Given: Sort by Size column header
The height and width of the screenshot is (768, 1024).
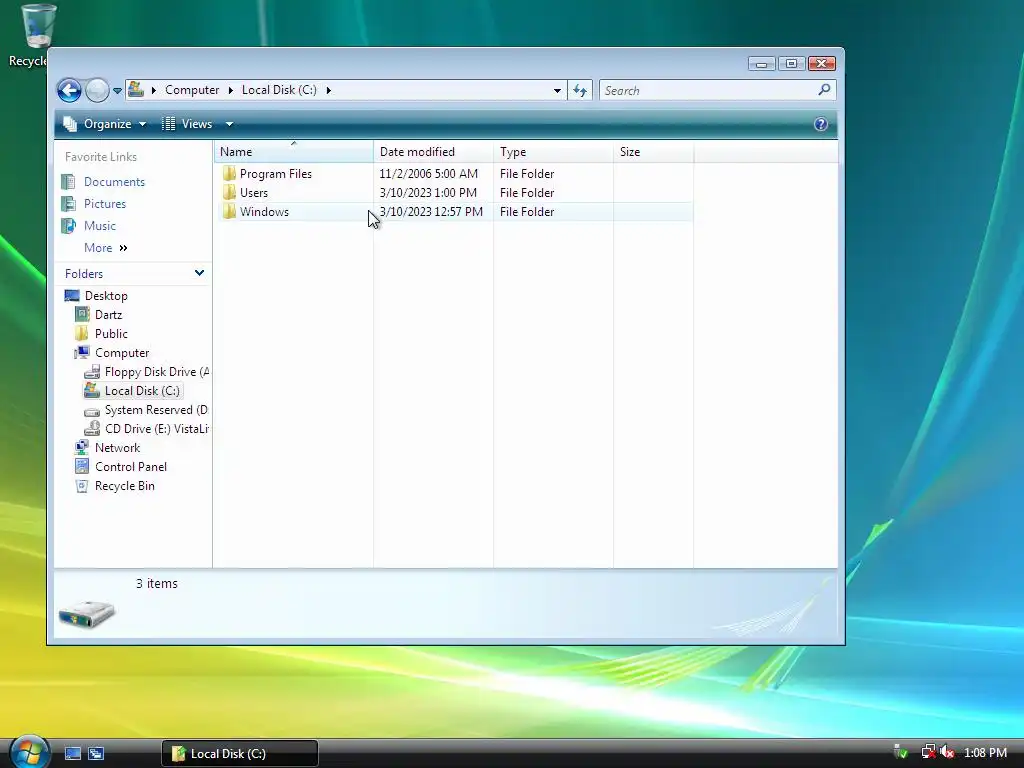Looking at the screenshot, I should click(654, 152).
